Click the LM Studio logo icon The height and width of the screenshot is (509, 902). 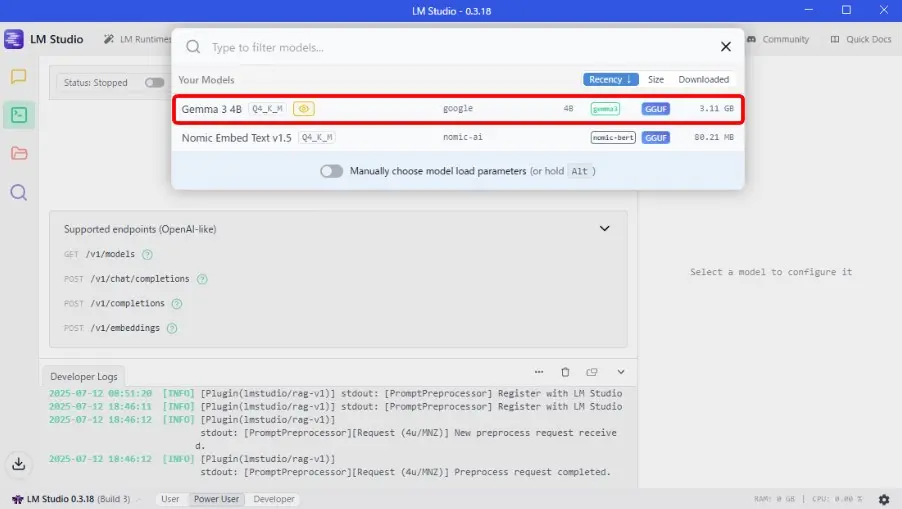pos(14,39)
